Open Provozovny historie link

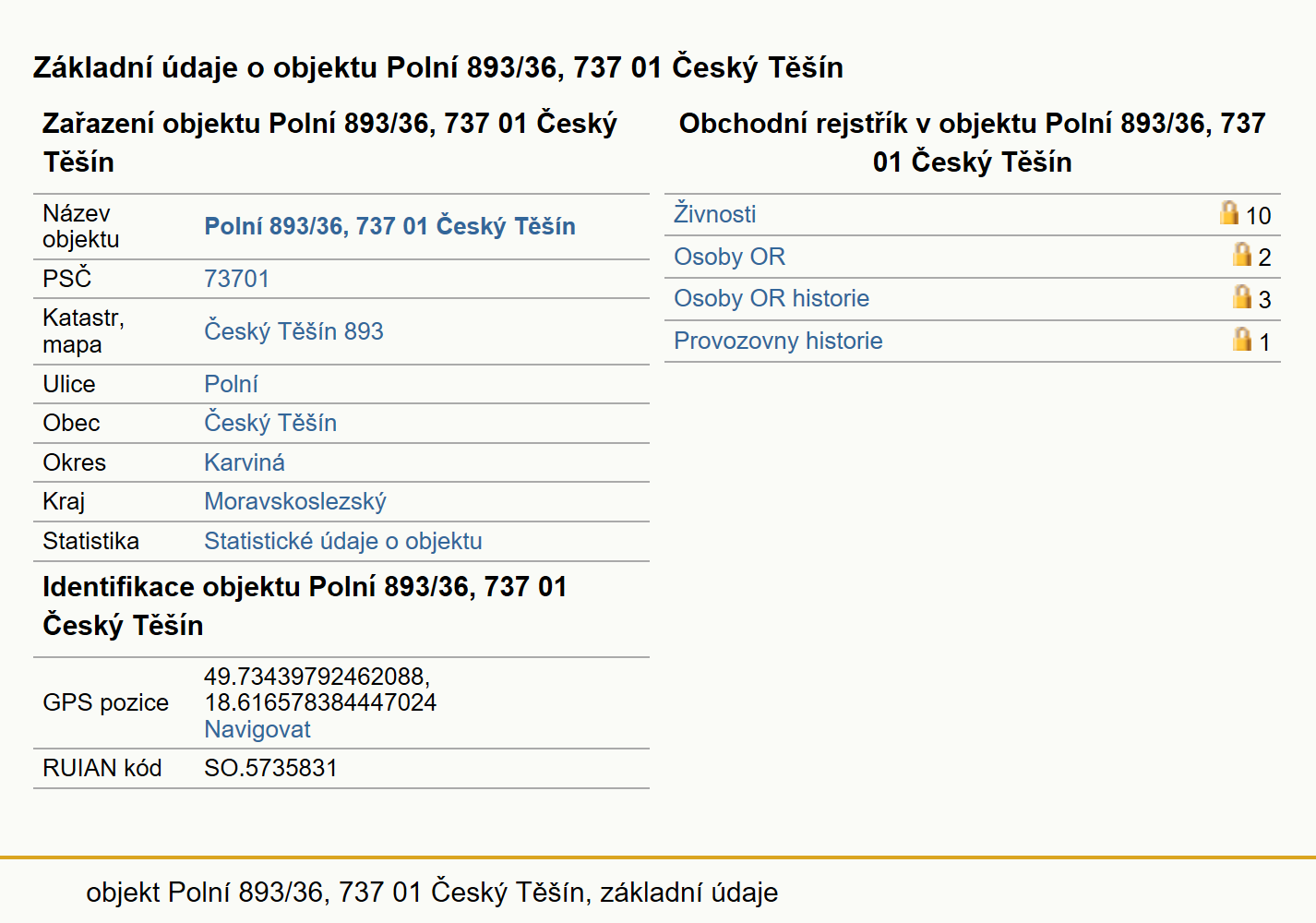pyautogui.click(x=778, y=341)
